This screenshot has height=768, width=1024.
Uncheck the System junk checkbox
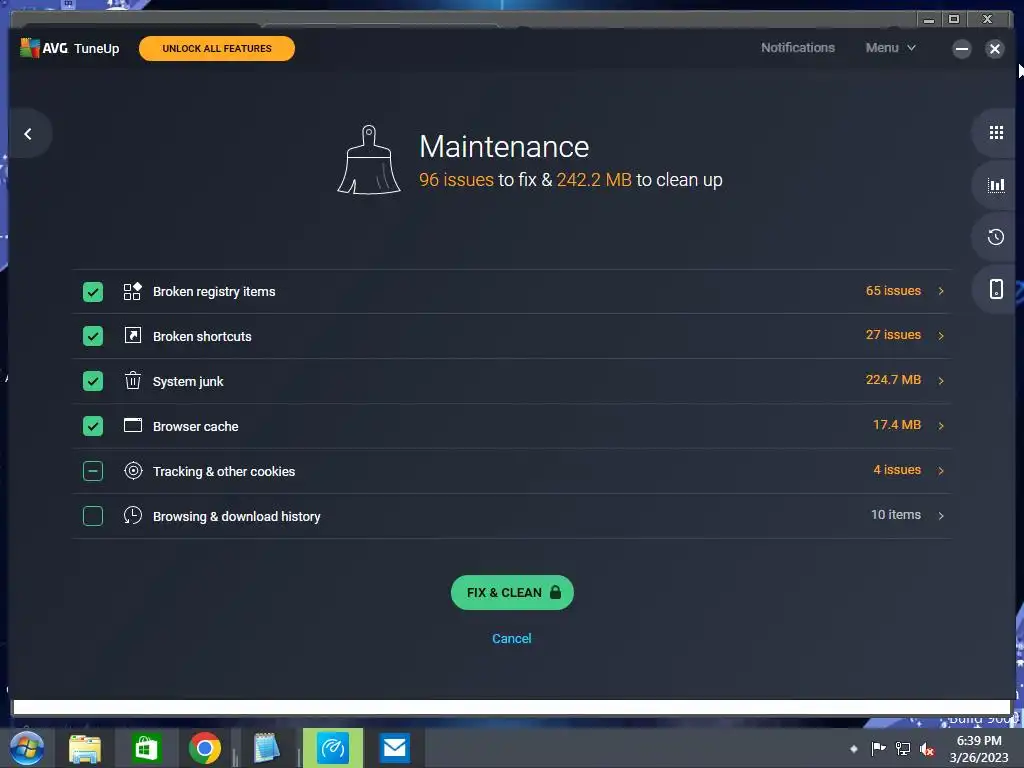click(x=93, y=381)
